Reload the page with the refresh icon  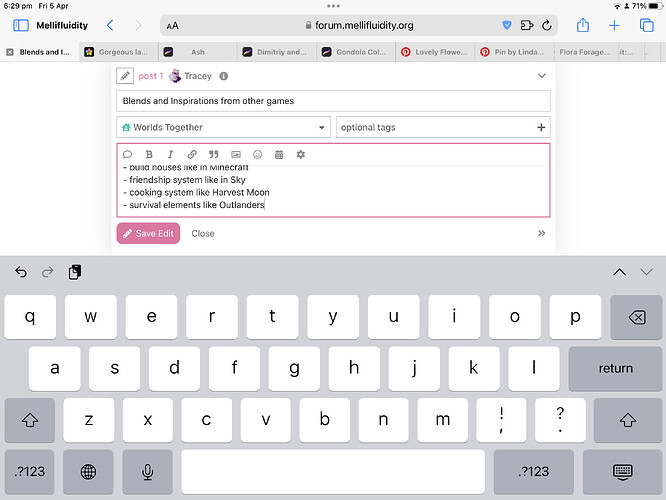coord(547,25)
